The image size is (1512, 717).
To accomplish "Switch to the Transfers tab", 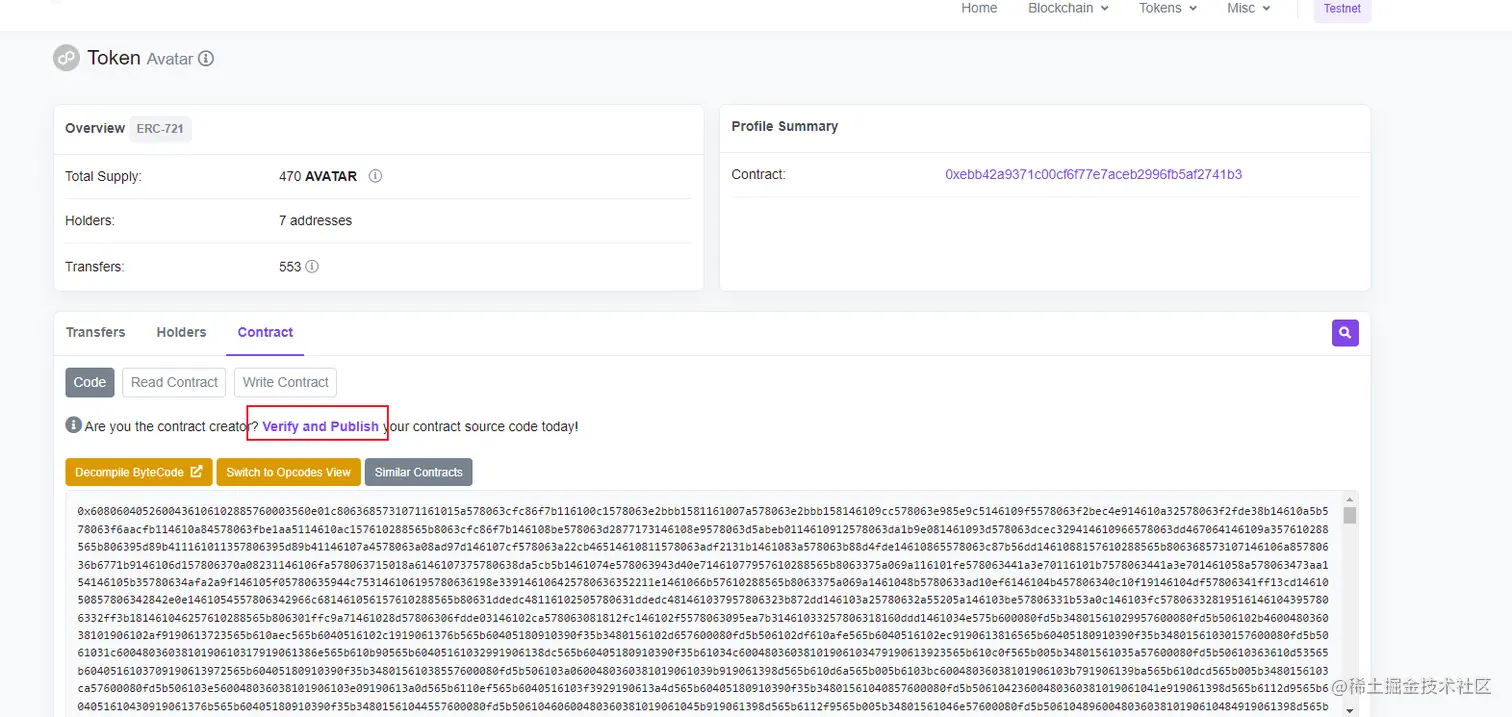I will point(96,332).
